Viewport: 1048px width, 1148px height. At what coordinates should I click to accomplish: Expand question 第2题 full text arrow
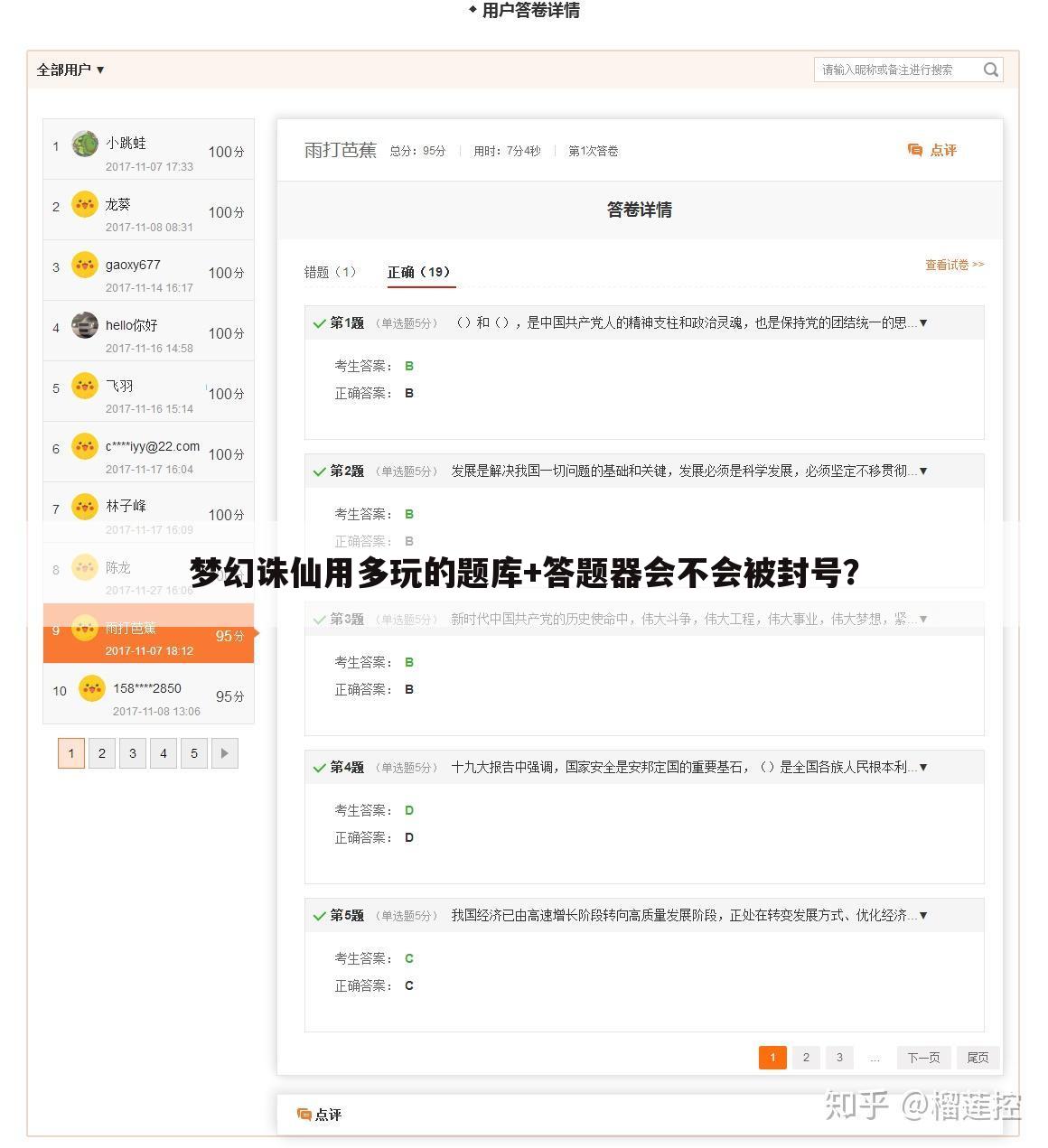(922, 471)
